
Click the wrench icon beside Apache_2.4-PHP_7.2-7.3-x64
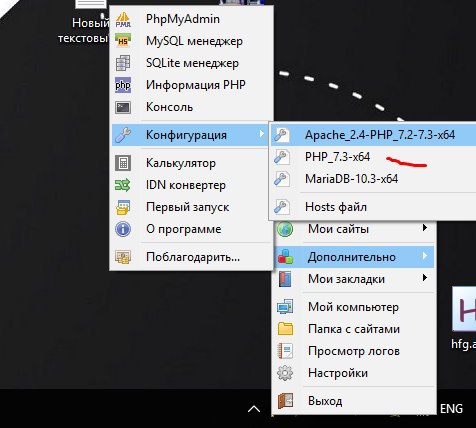point(282,135)
